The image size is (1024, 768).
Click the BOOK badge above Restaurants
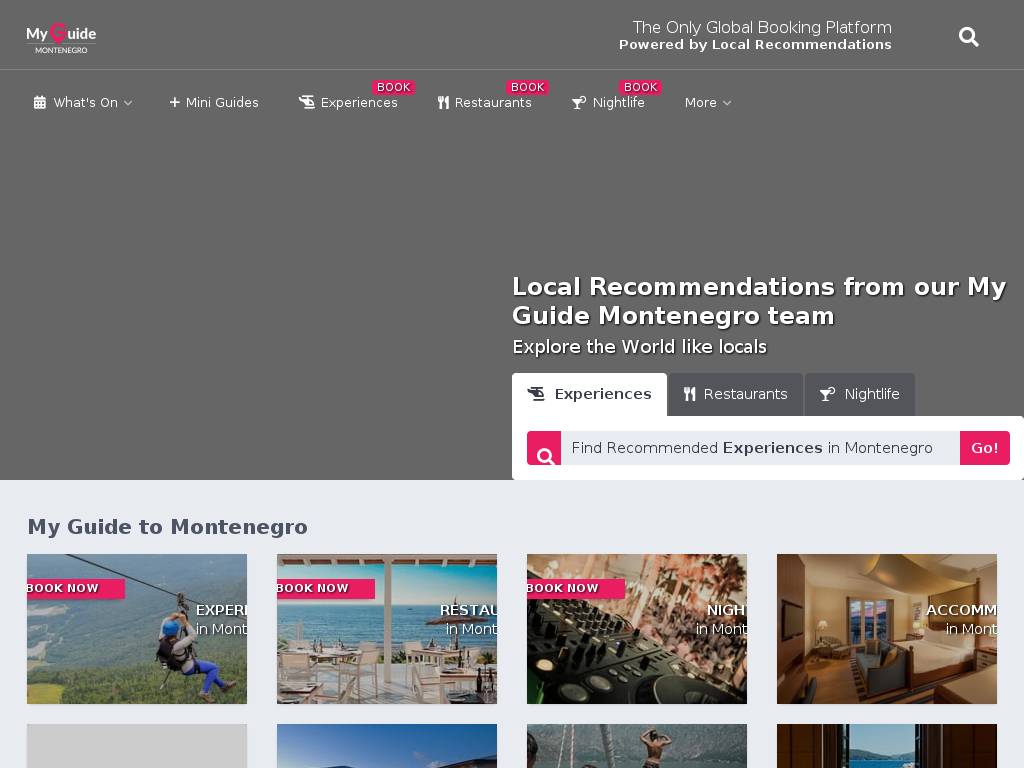(x=527, y=87)
